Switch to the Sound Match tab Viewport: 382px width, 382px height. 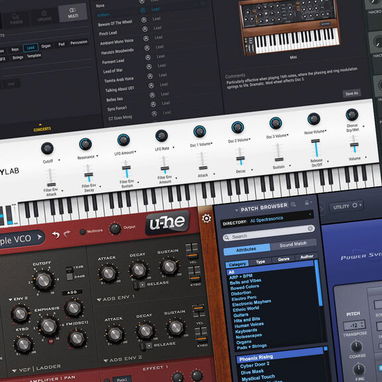tap(293, 244)
